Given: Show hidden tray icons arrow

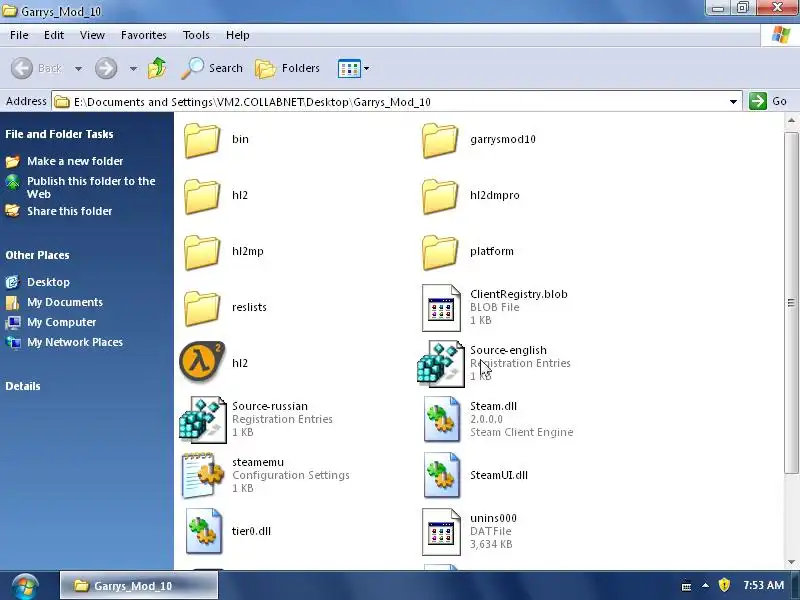Looking at the screenshot, I should click(x=706, y=585).
